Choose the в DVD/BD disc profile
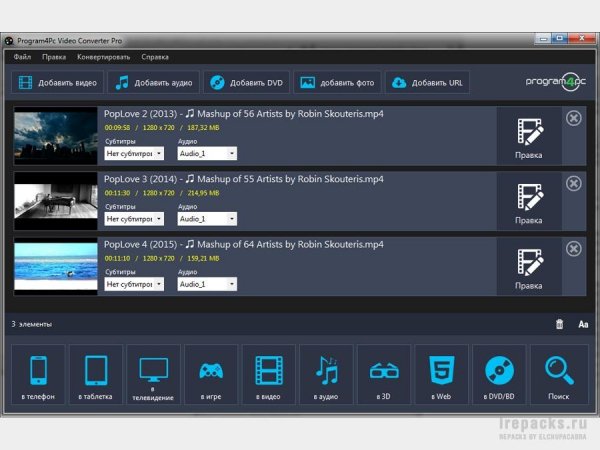The height and width of the screenshot is (450, 600). point(499,375)
